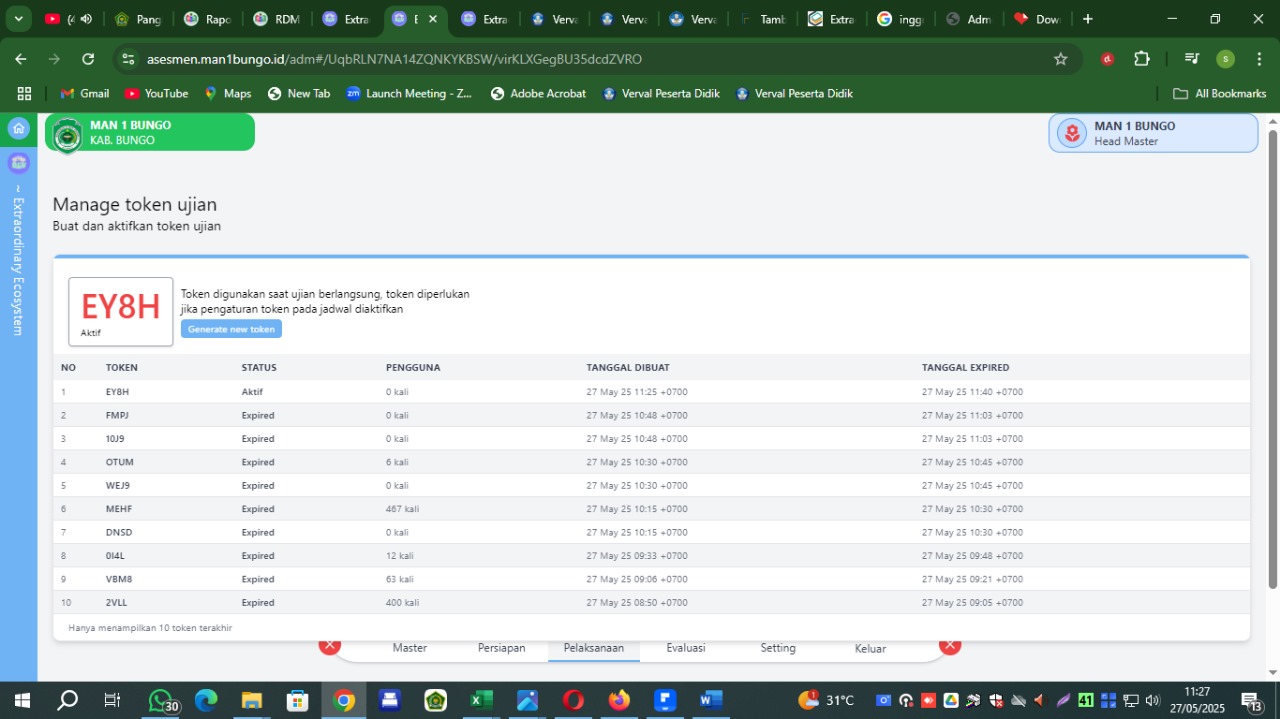Open the Head Master profile avatar
This screenshot has height=719, width=1280.
[x=1072, y=133]
